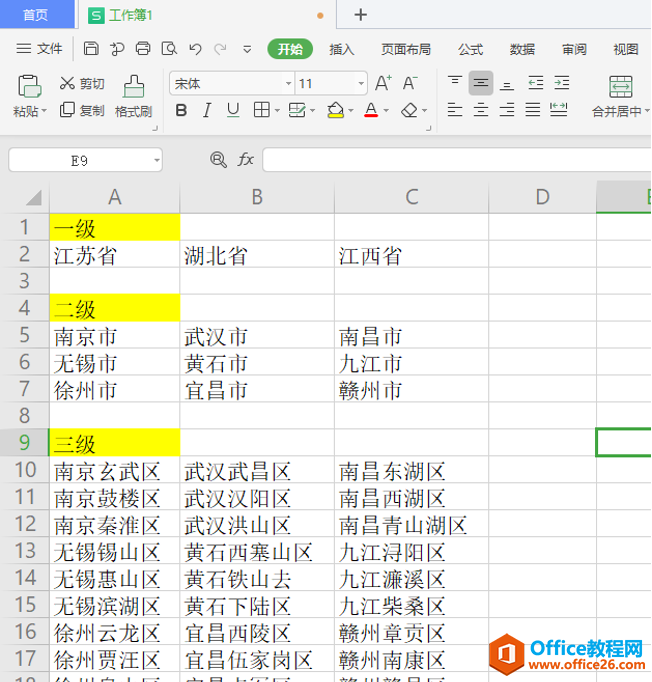Apply fill color bucket

point(335,110)
